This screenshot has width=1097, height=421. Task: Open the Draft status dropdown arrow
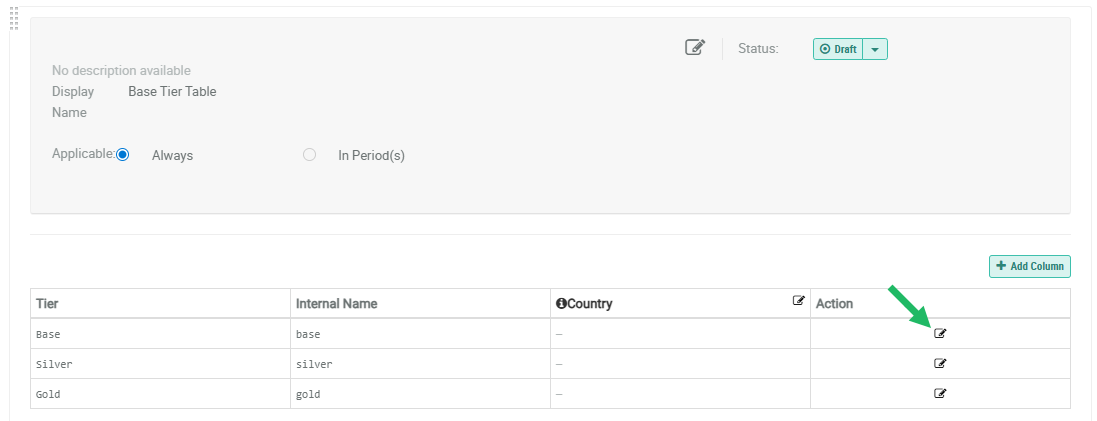(875, 49)
